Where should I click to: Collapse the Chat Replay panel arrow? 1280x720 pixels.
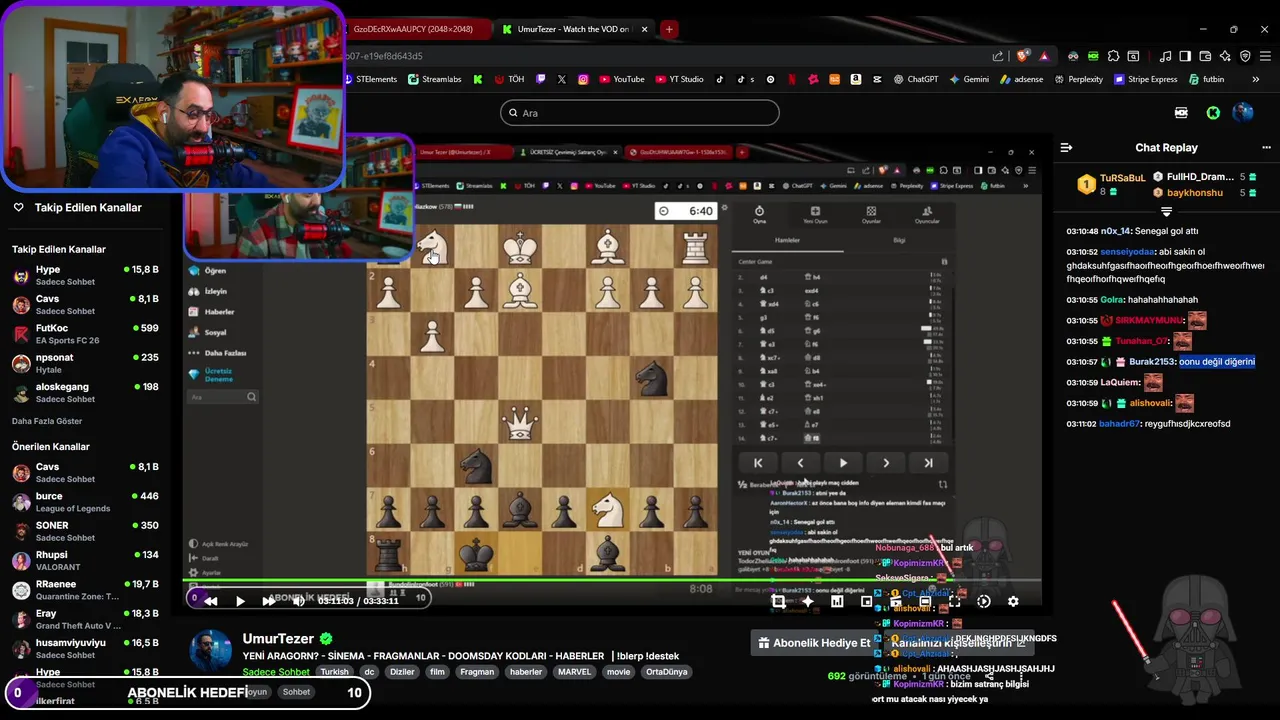[x=1066, y=147]
